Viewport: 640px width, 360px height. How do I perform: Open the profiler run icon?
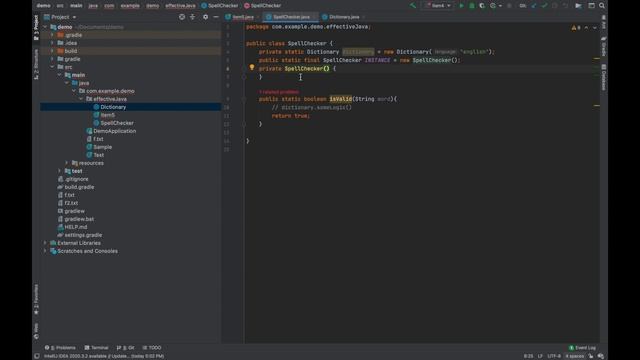493,6
